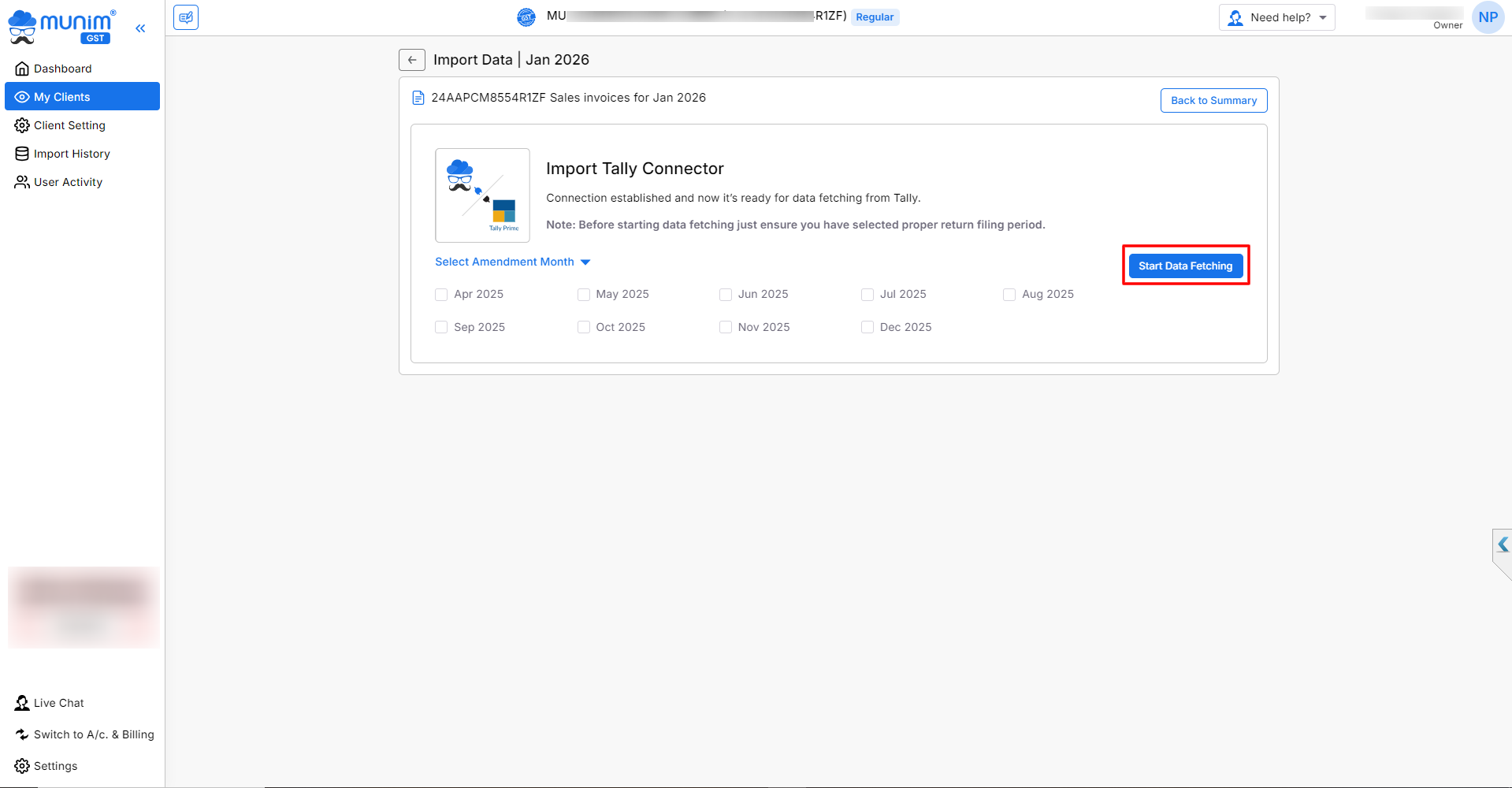1512x788 pixels.
Task: Click the notes icon in top bar
Action: [x=186, y=17]
